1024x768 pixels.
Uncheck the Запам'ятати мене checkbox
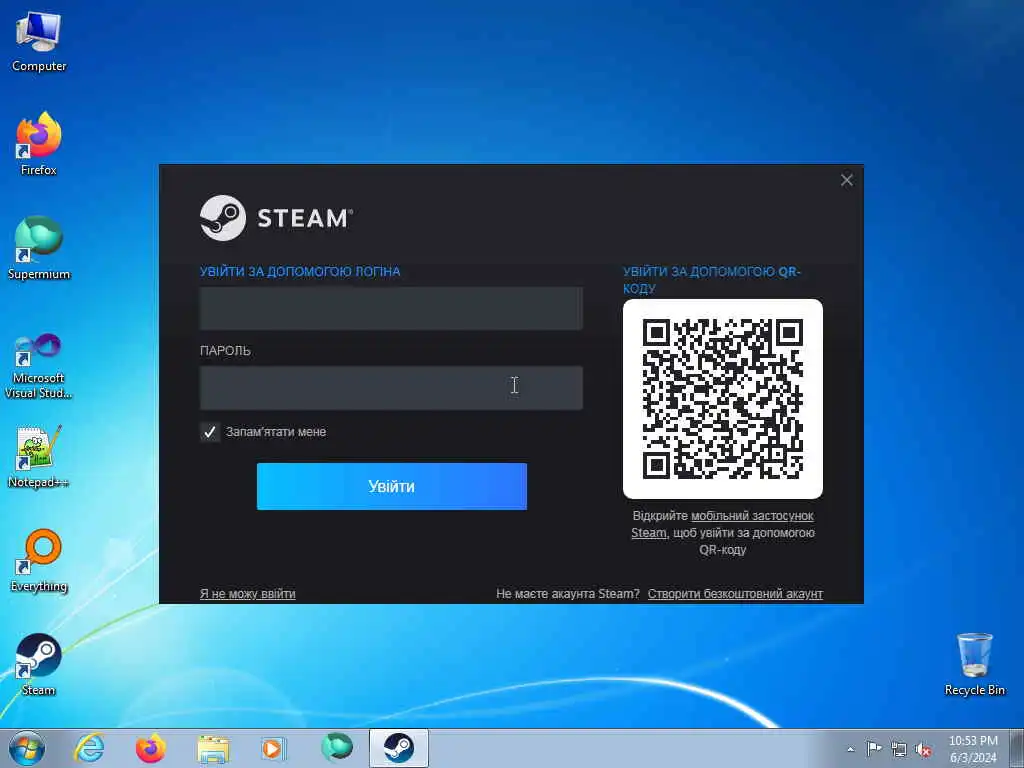tap(210, 432)
